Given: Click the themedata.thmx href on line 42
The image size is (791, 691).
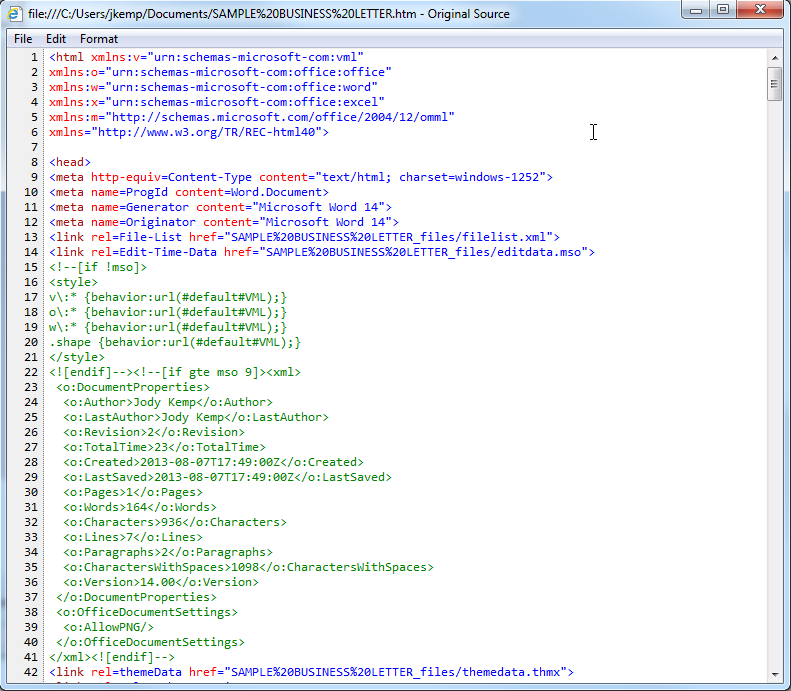Looking at the screenshot, I should [395, 672].
